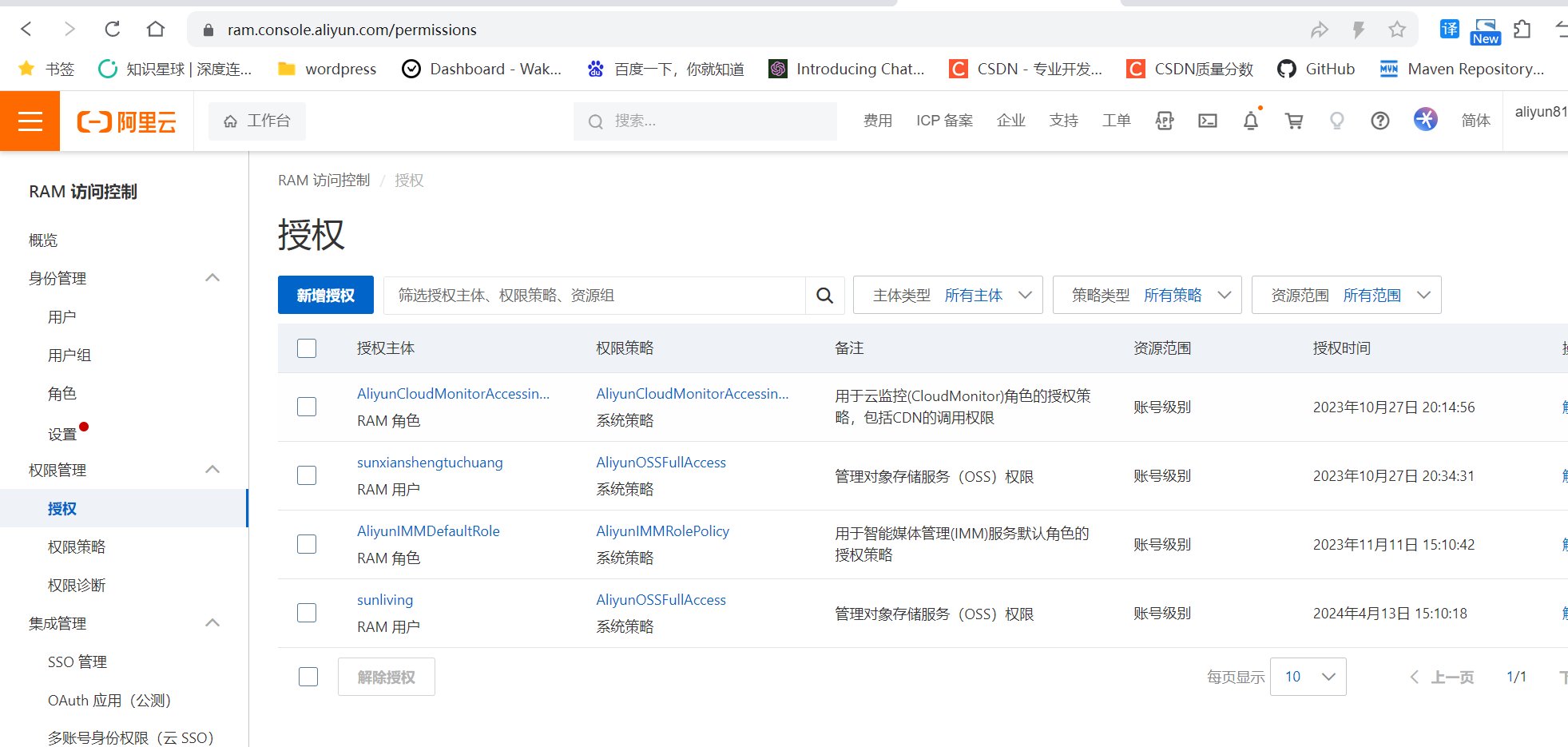Click the 工作台 button
This screenshot has width=1568, height=747.
257,121
